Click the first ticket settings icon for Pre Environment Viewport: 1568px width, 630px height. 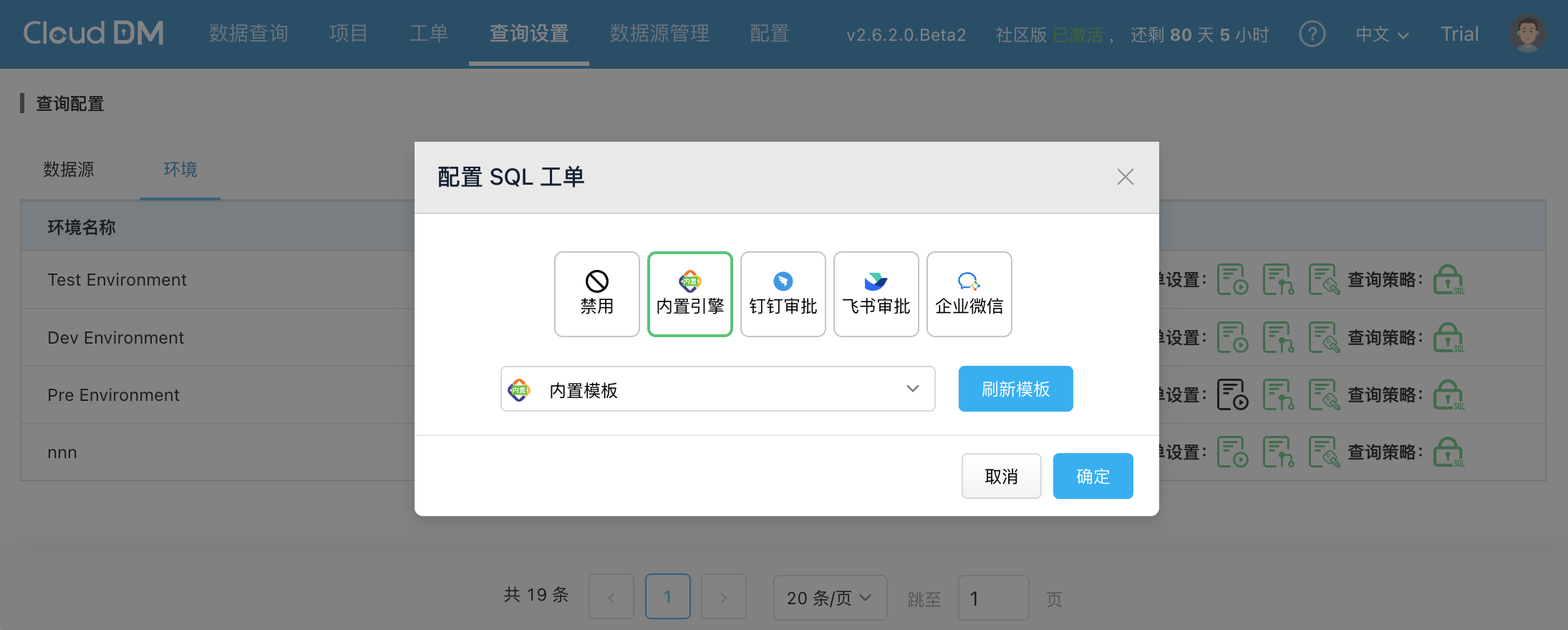pos(1232,394)
